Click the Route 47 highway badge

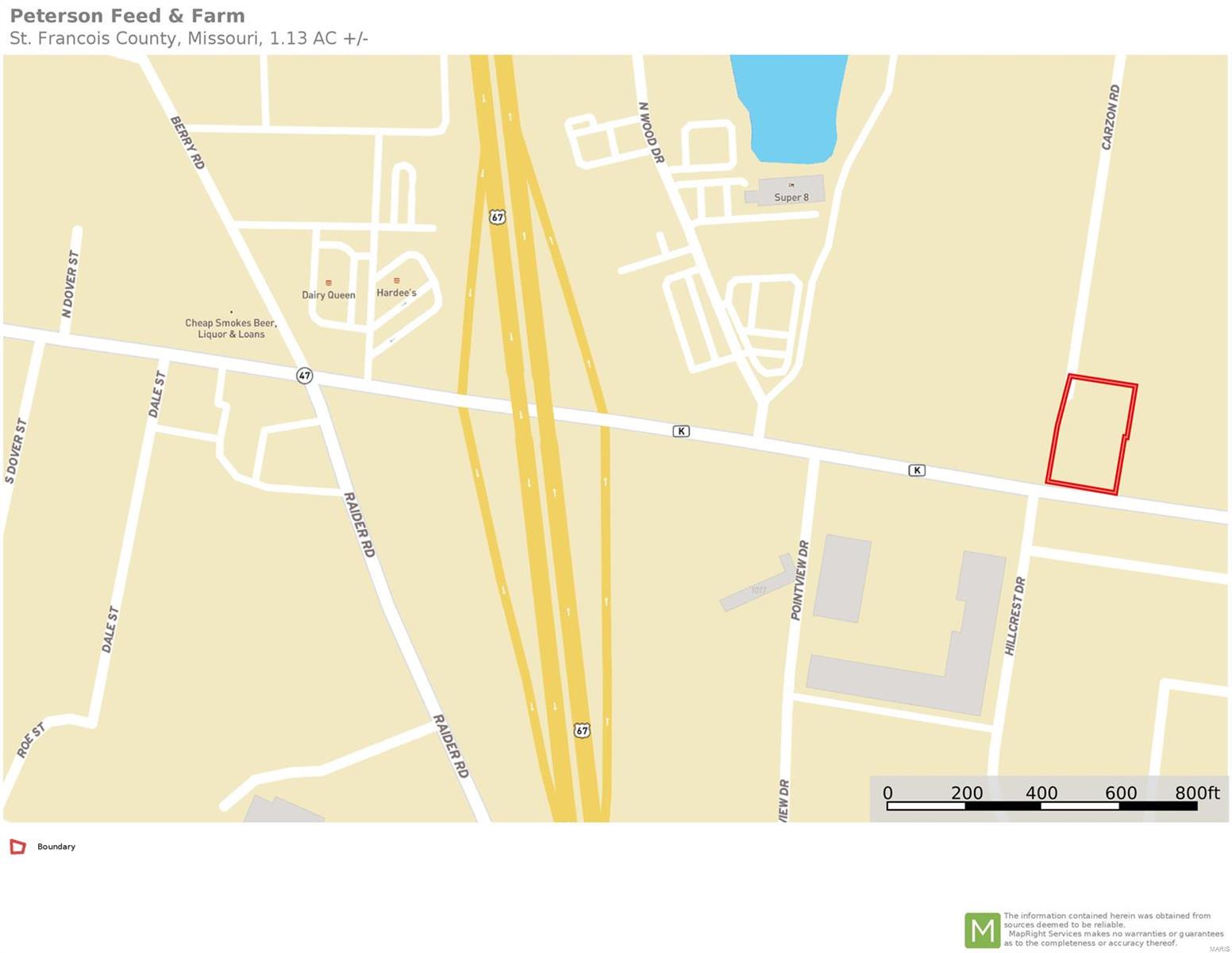pos(305,376)
